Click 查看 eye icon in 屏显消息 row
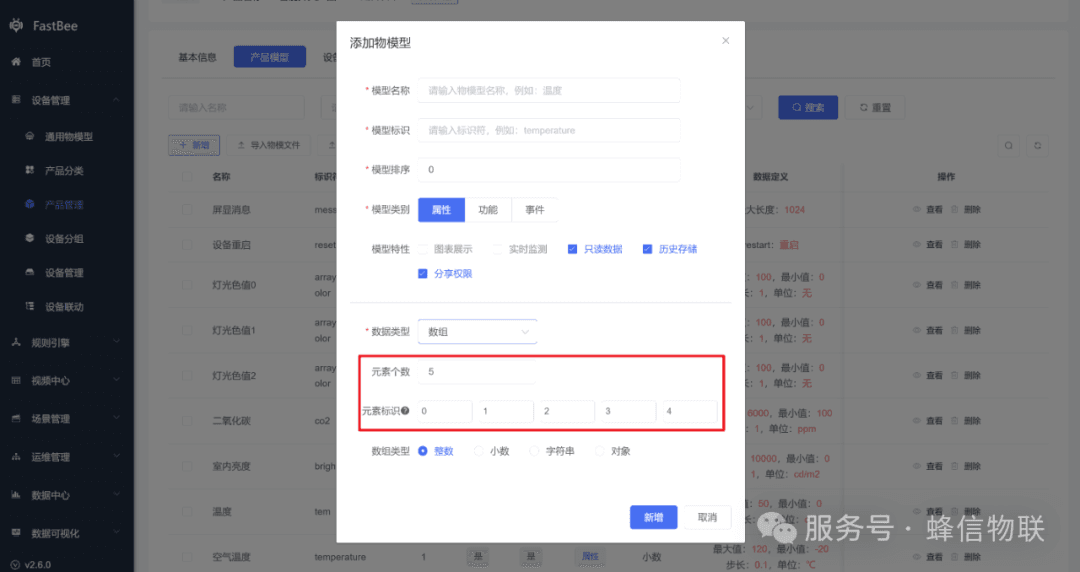The height and width of the screenshot is (572, 1080). 917,210
